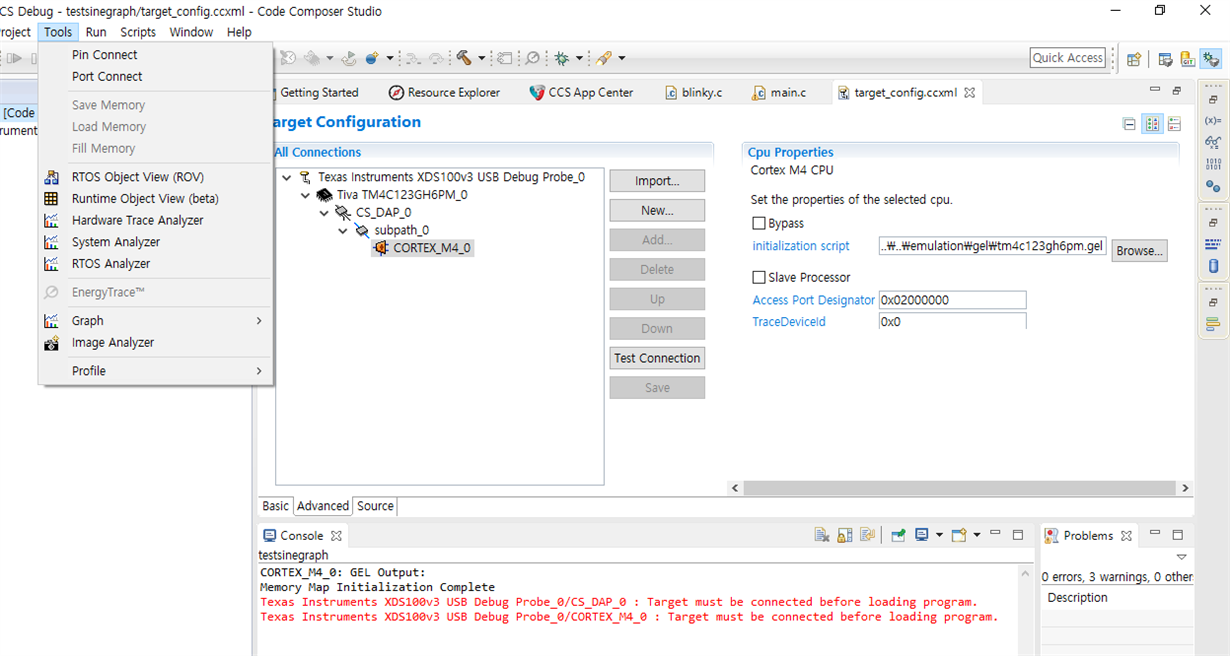The image size is (1230, 656).
Task: Open the Outline view icon in right trim
Action: tap(1213, 324)
